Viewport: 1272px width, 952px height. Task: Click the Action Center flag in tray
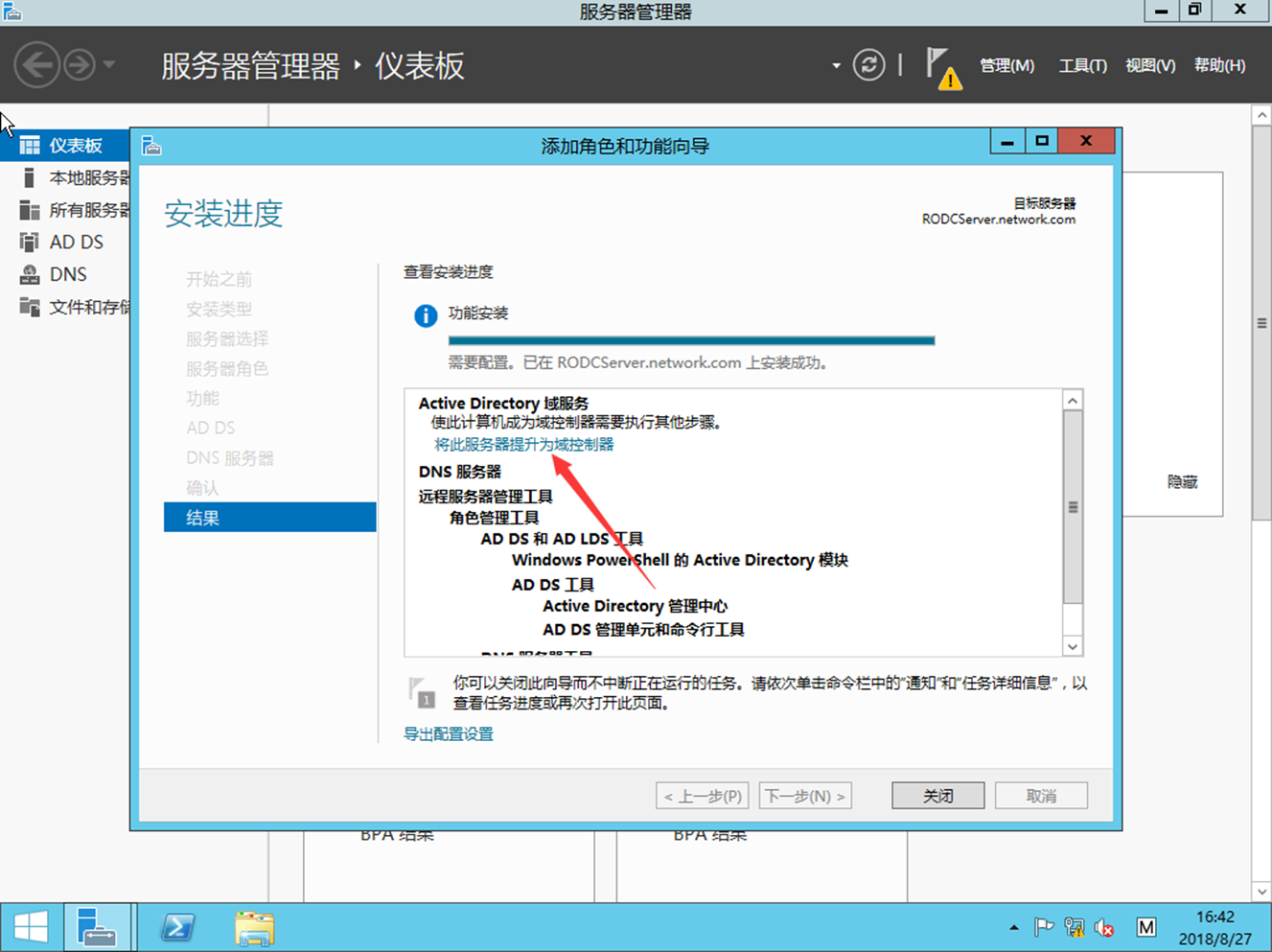click(x=1044, y=927)
